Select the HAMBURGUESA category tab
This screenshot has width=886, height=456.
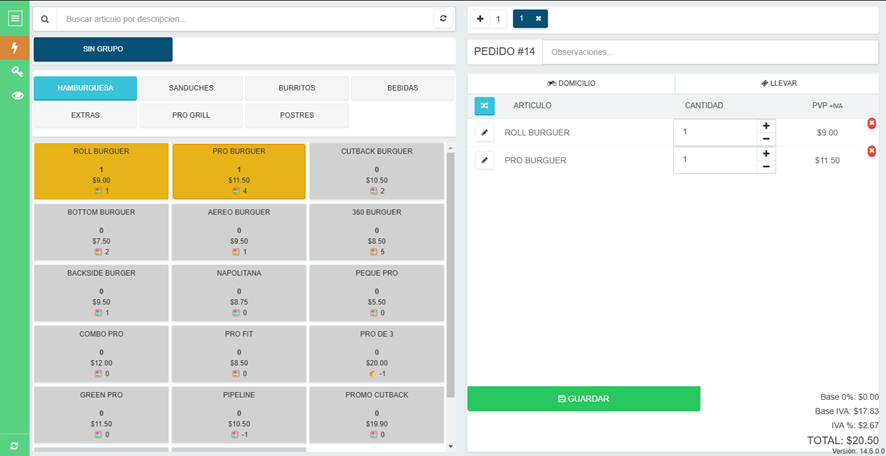(x=85, y=88)
